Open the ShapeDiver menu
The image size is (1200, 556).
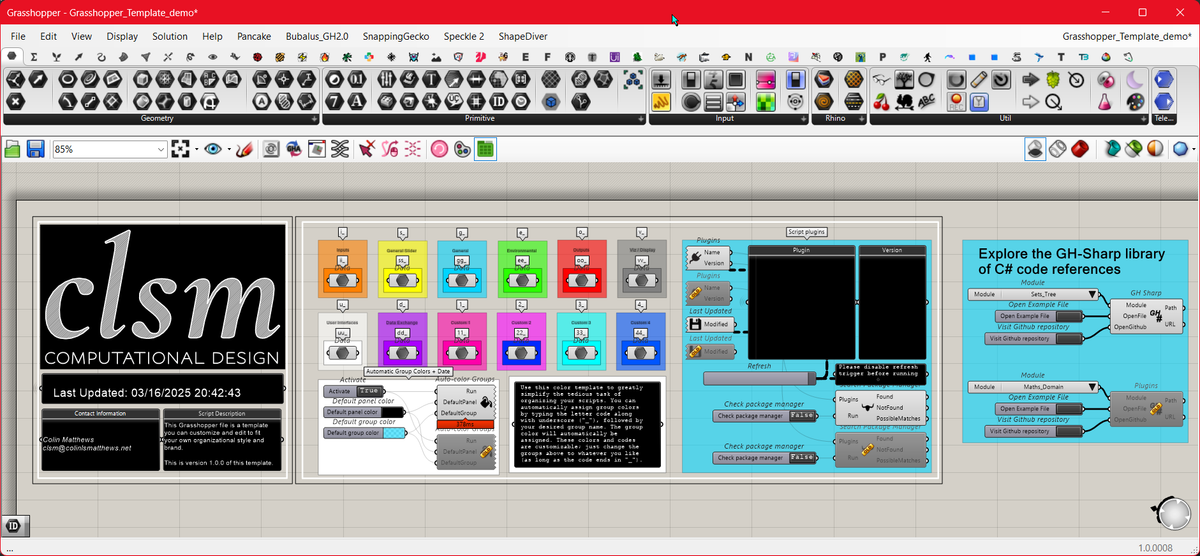pyautogui.click(x=524, y=36)
